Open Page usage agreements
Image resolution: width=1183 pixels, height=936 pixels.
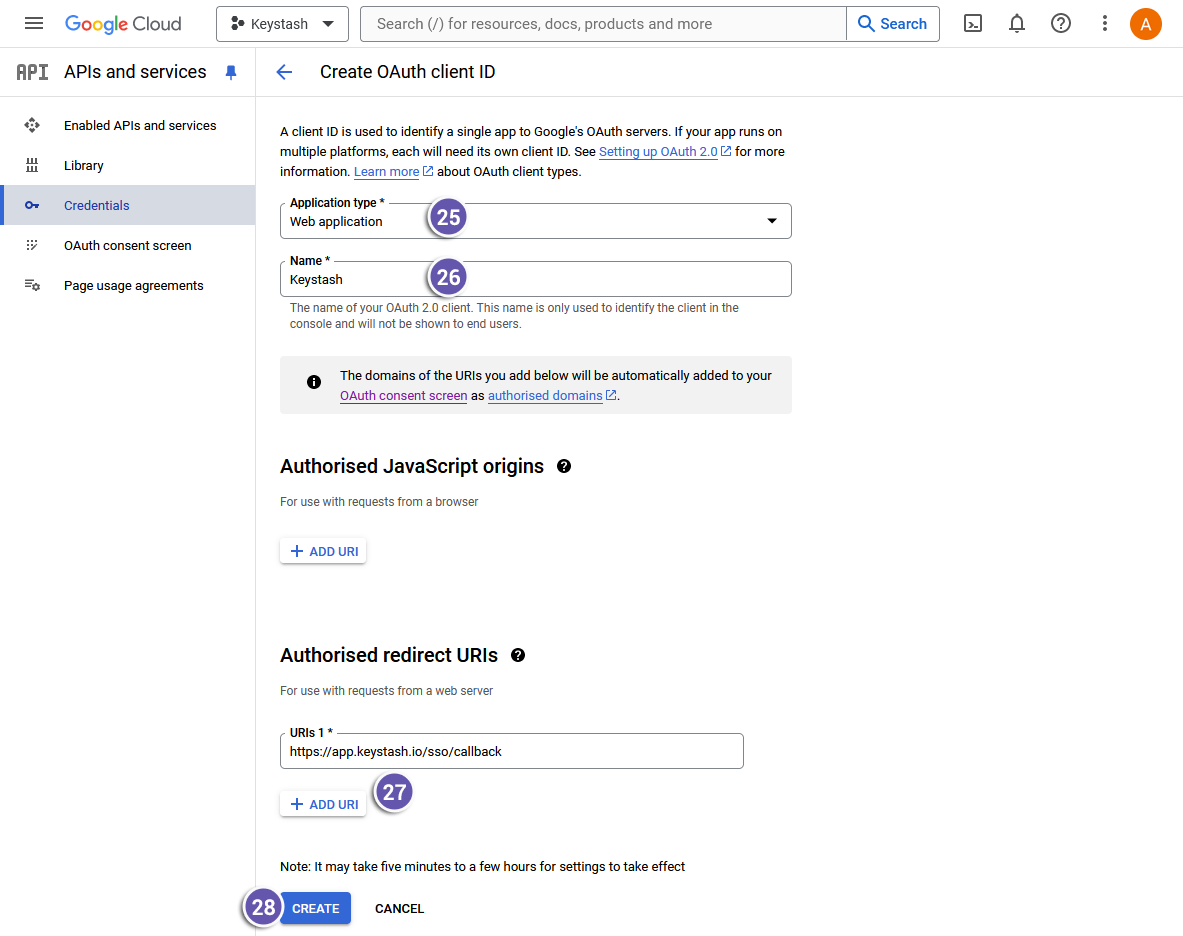tap(128, 285)
